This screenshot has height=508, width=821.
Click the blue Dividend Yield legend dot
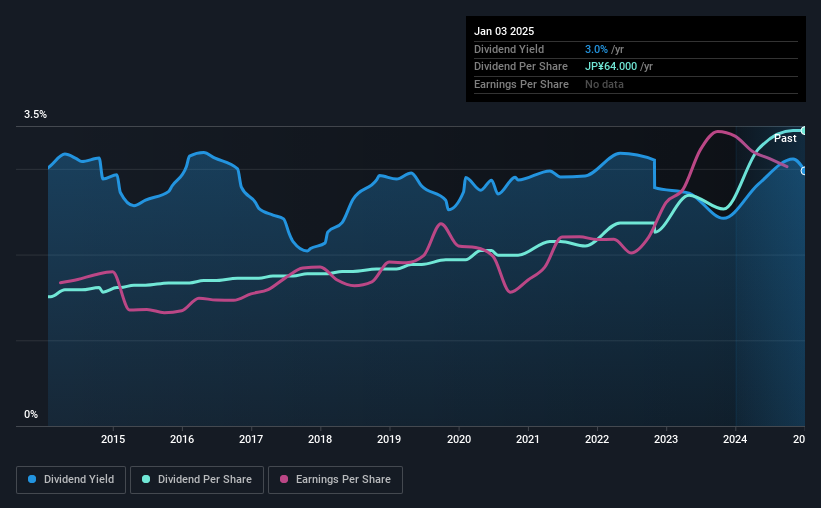[x=32, y=479]
